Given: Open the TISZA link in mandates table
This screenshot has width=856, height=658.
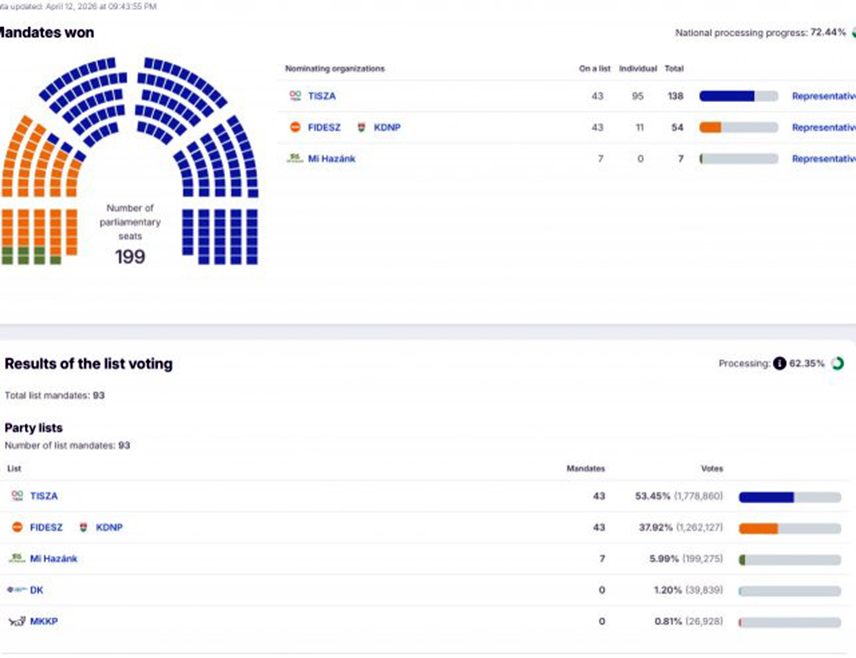Looking at the screenshot, I should coord(322,96).
